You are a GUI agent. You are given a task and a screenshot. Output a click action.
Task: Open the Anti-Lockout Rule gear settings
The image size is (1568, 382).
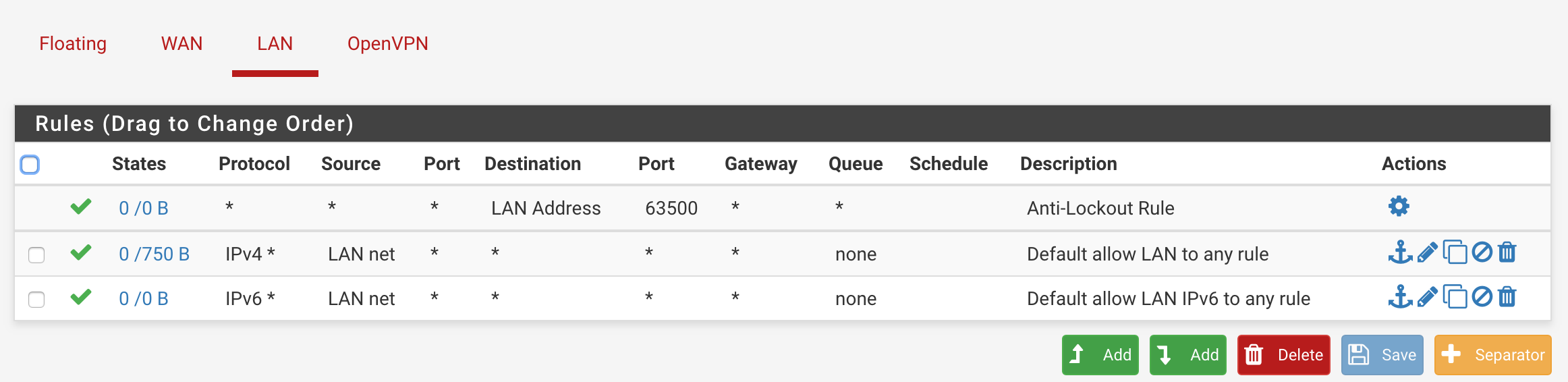1399,207
